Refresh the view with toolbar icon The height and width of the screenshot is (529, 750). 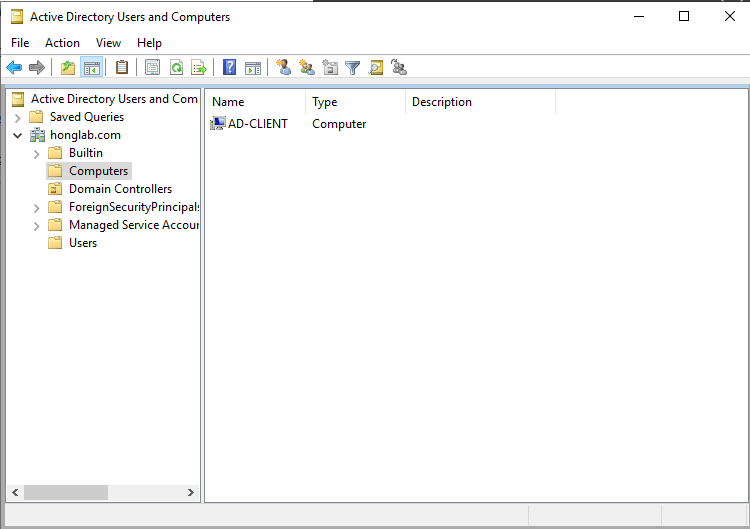point(176,67)
